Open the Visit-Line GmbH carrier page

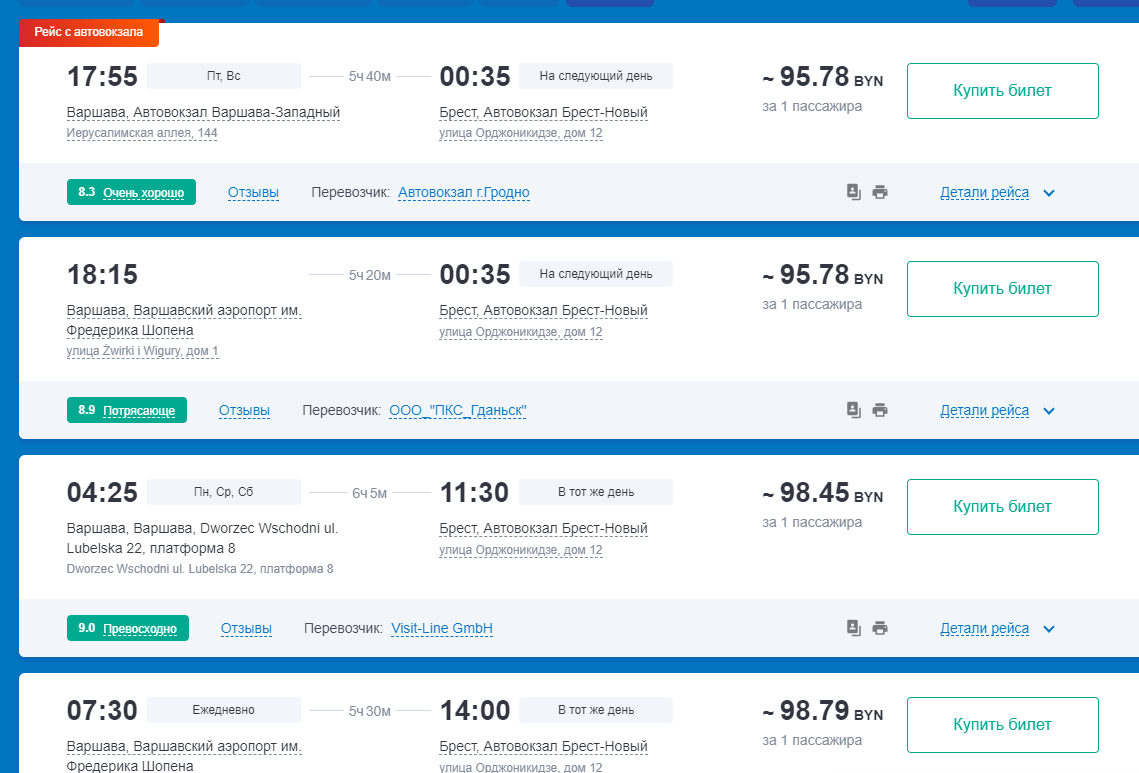click(442, 629)
